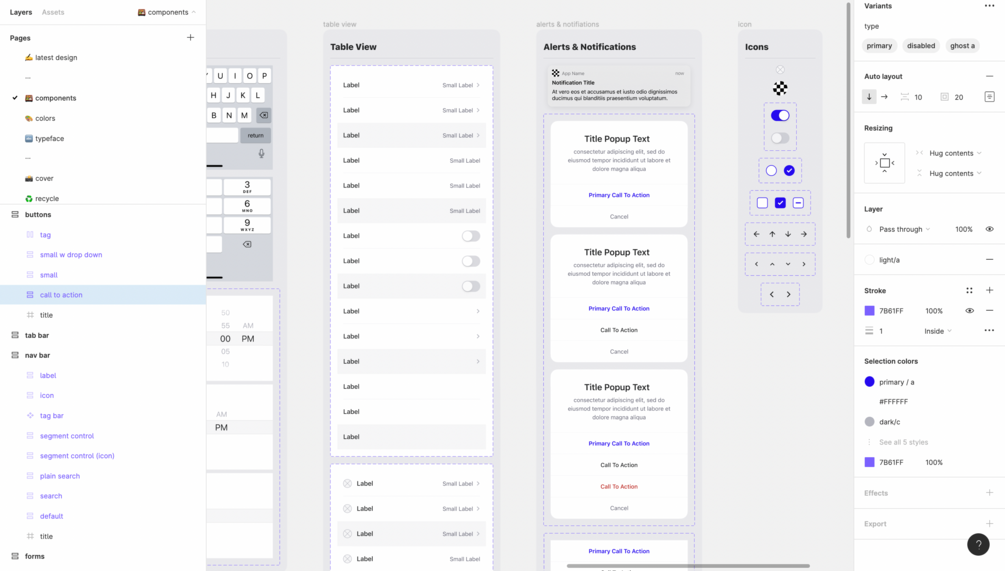The image size is (1005, 571).
Task: Click the canvas horizontal scrollbar
Action: [x=688, y=566]
